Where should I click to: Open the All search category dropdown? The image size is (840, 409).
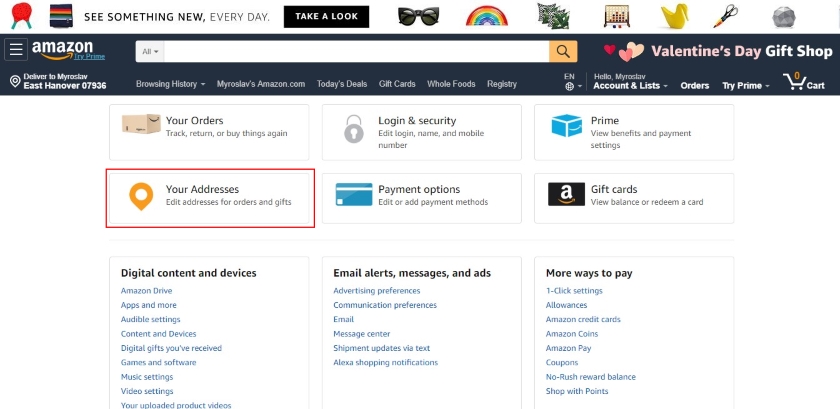click(150, 51)
